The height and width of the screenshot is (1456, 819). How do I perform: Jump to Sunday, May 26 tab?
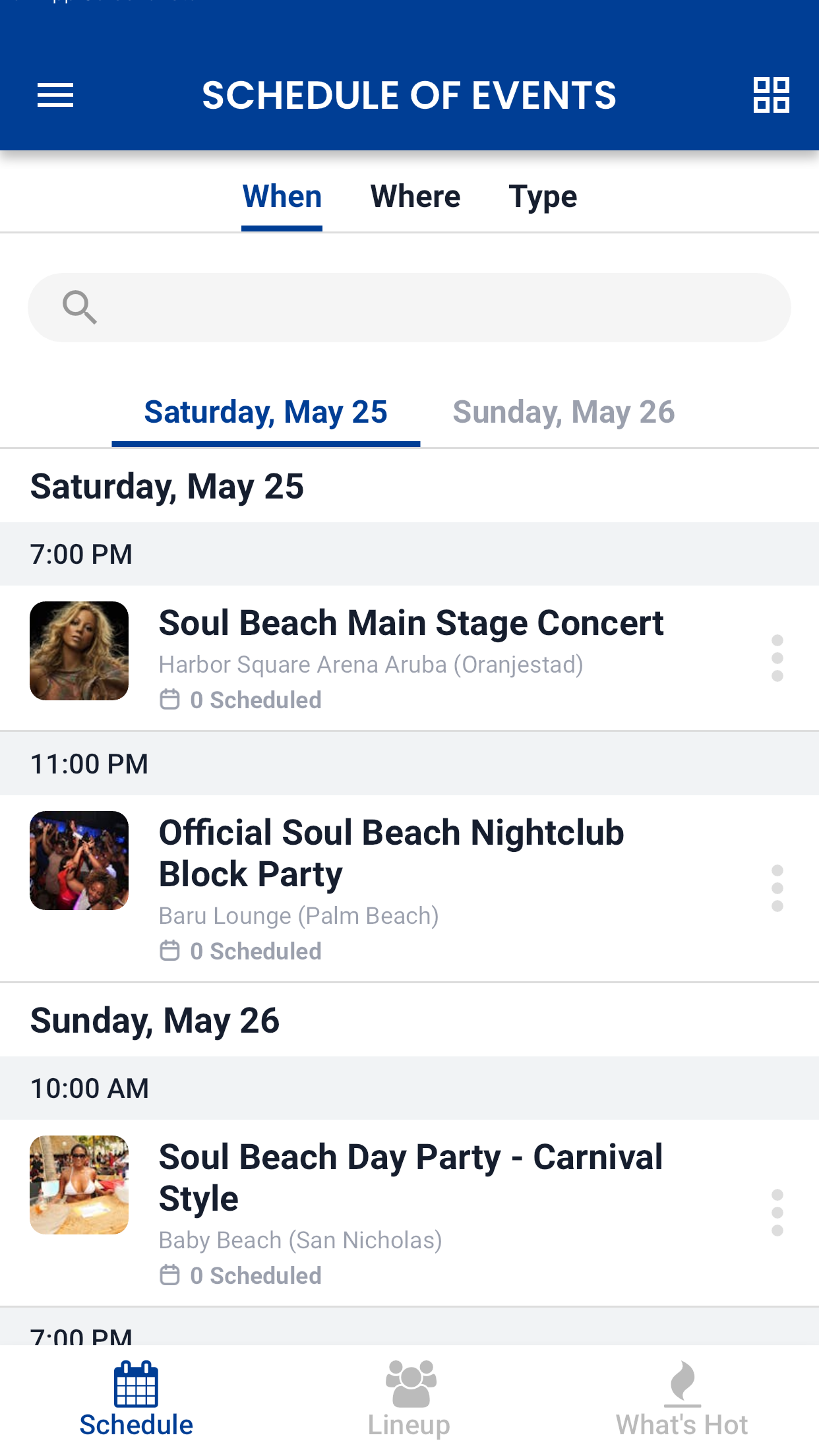564,412
